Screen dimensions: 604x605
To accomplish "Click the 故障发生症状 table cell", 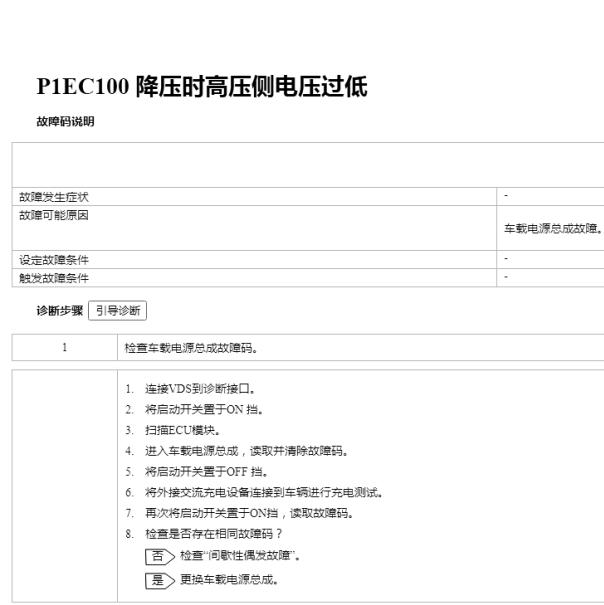I will 254,197.
